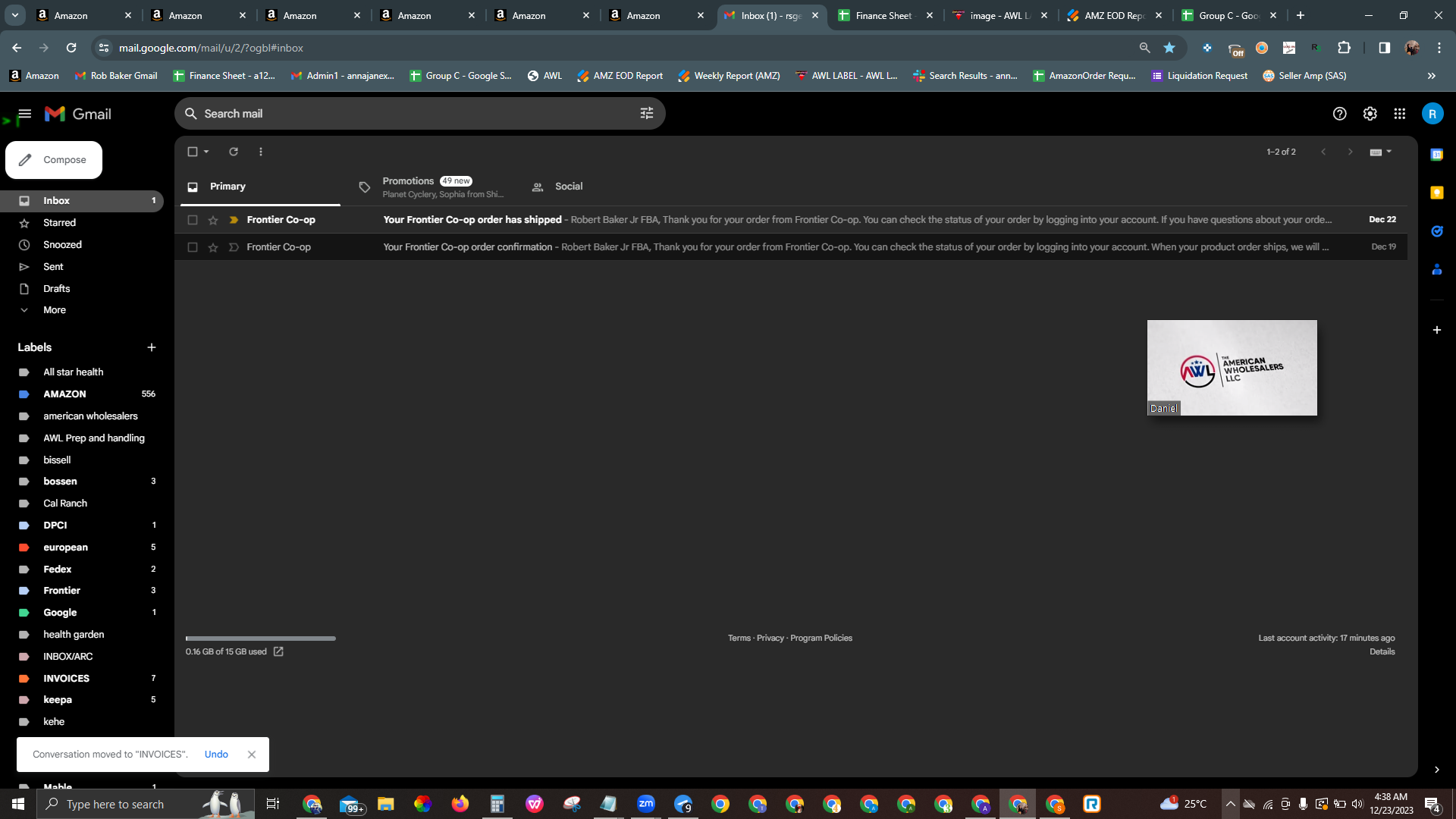
Task: Open Google account avatar R
Action: pos(1432,114)
